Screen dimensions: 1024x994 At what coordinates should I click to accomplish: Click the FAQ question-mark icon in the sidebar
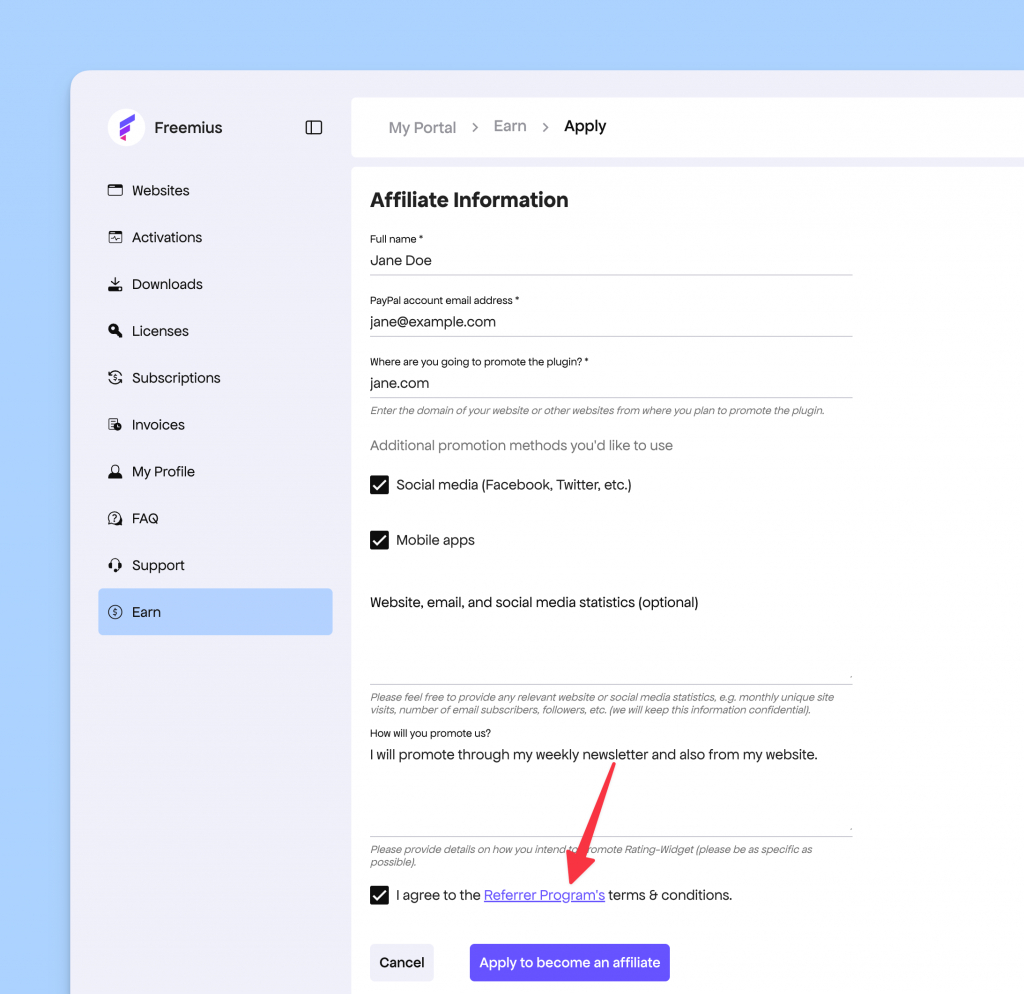point(115,519)
